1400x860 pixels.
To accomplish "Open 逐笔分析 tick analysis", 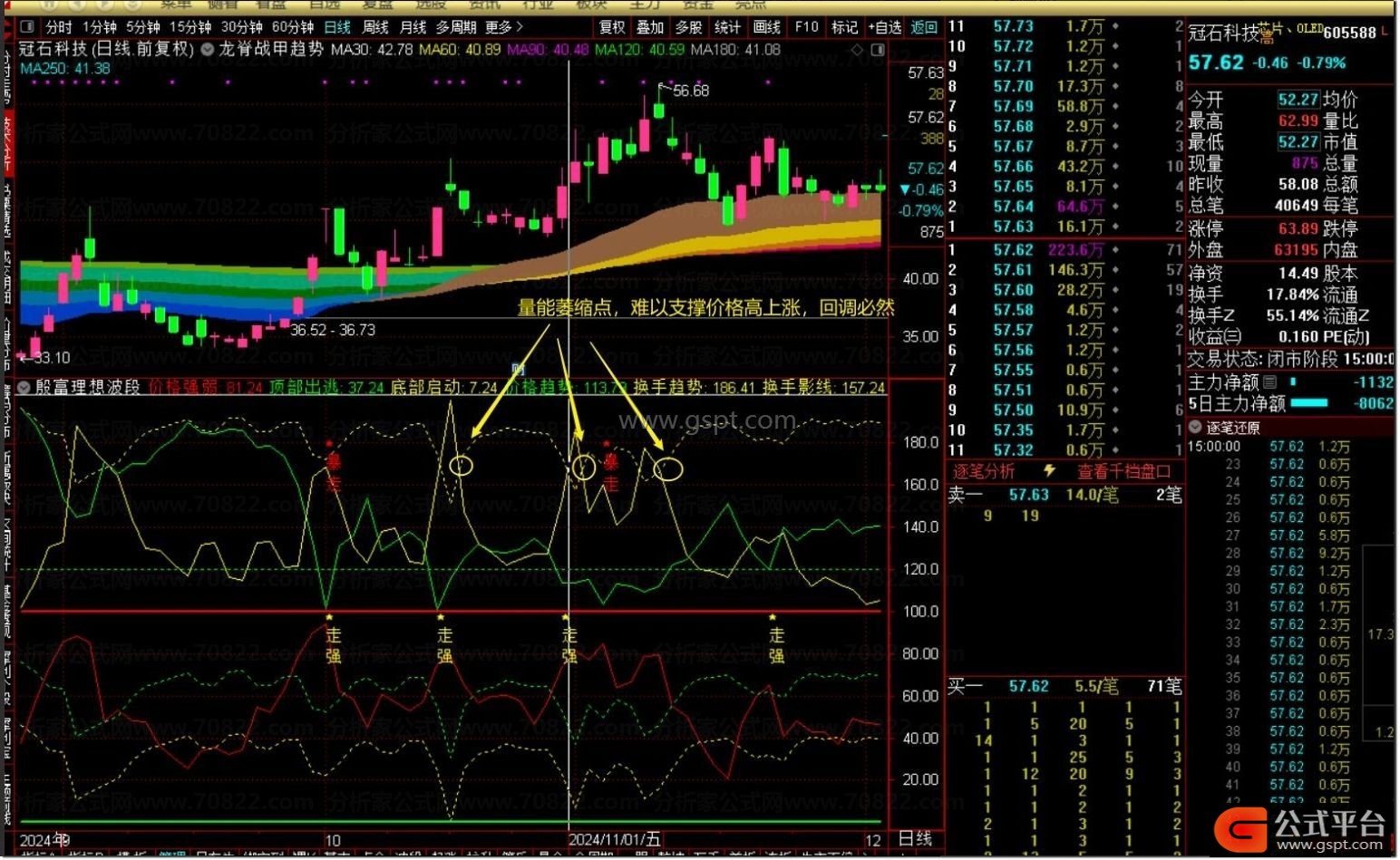I will (984, 471).
